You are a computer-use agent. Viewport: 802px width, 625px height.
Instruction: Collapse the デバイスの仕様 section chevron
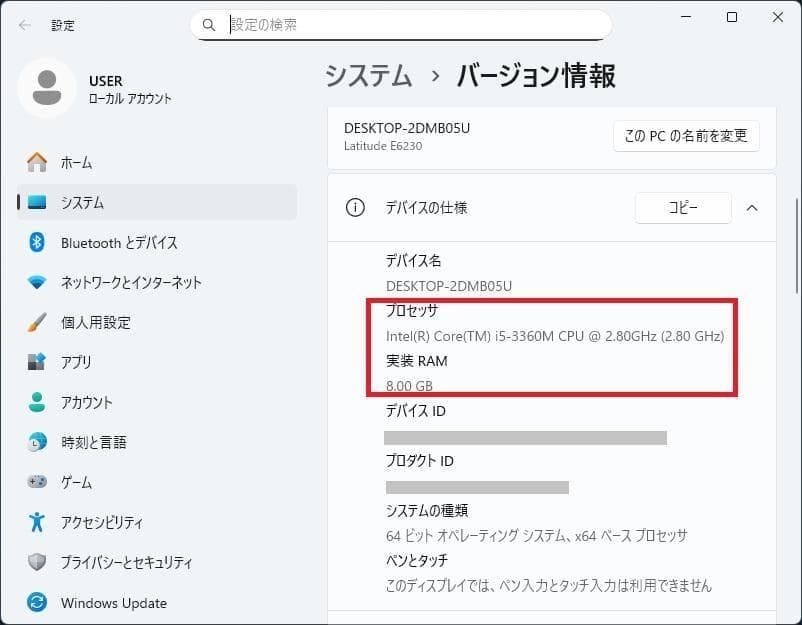coord(752,208)
